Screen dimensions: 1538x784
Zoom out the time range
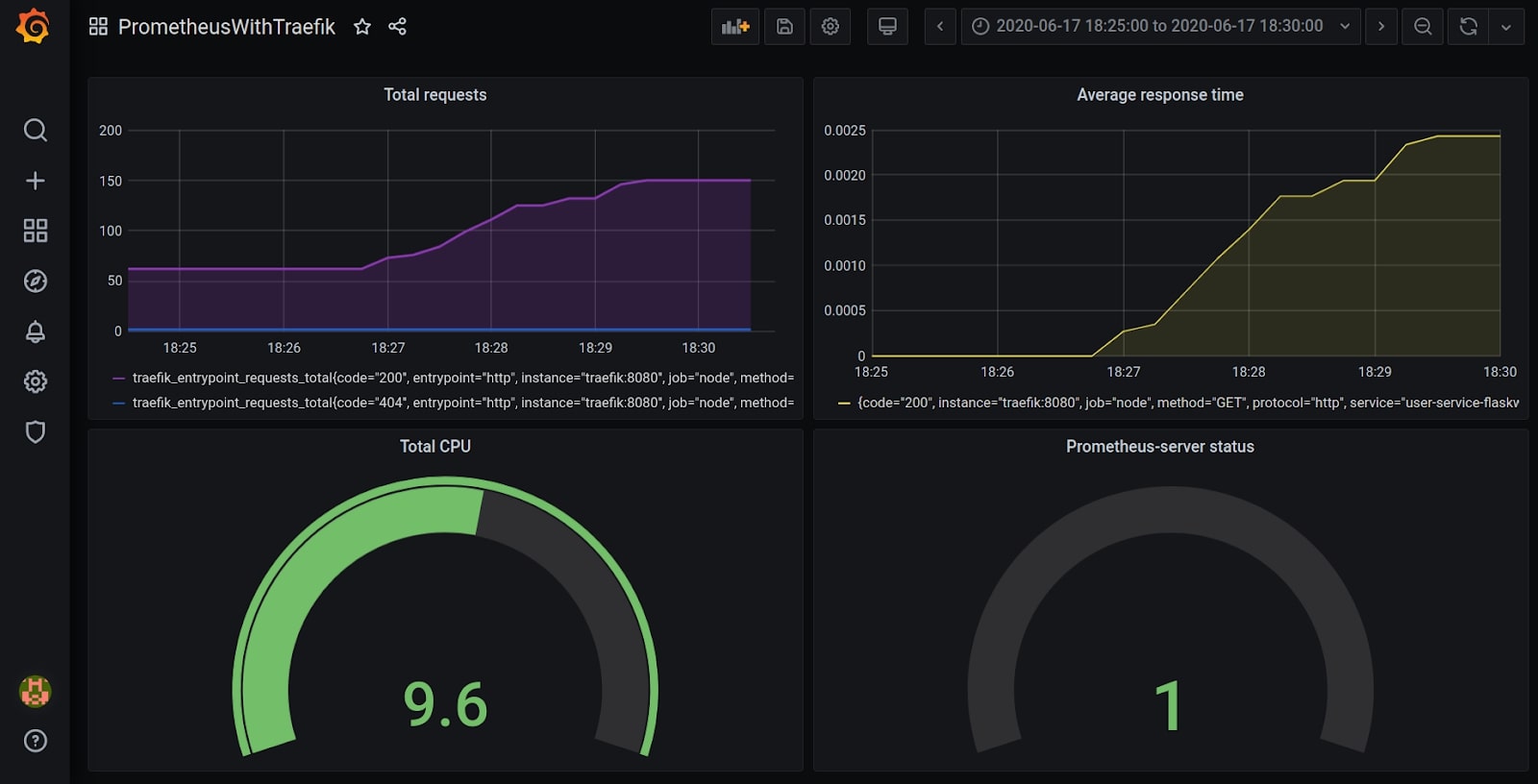pyautogui.click(x=1423, y=26)
